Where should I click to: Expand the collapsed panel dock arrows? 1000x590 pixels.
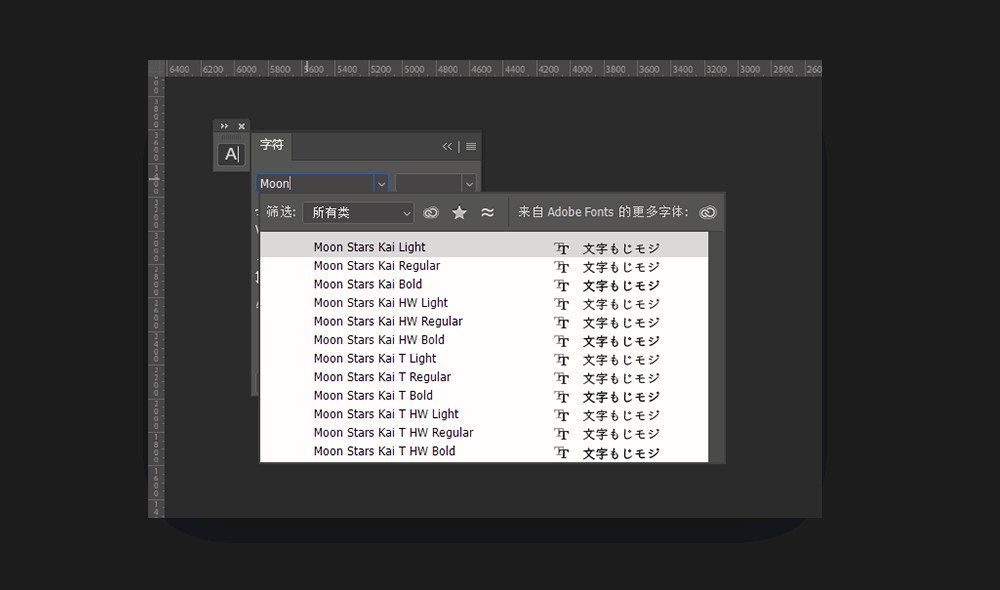[x=224, y=126]
